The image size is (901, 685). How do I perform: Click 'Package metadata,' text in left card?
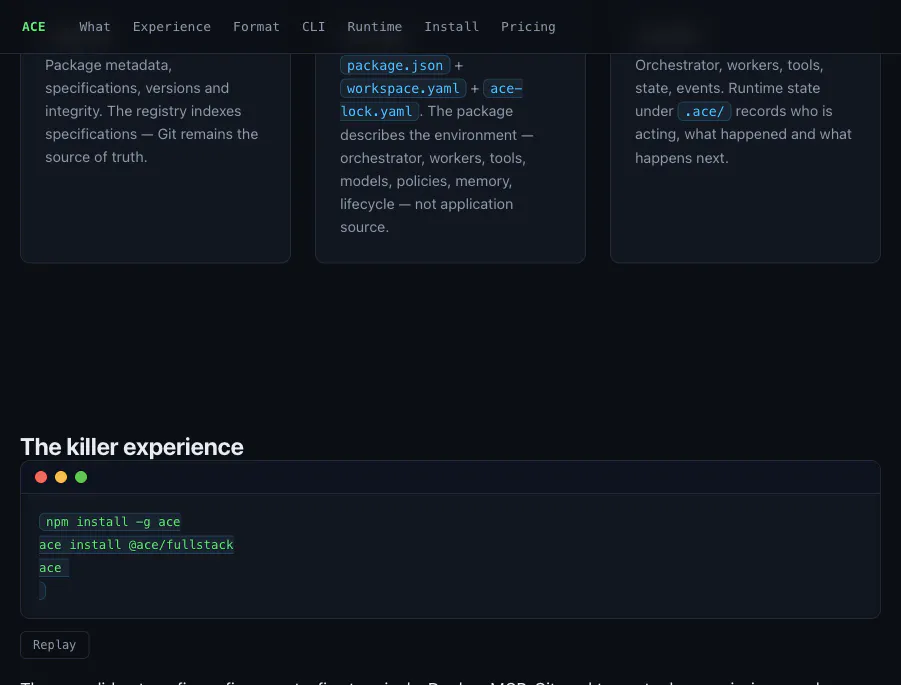pos(109,65)
